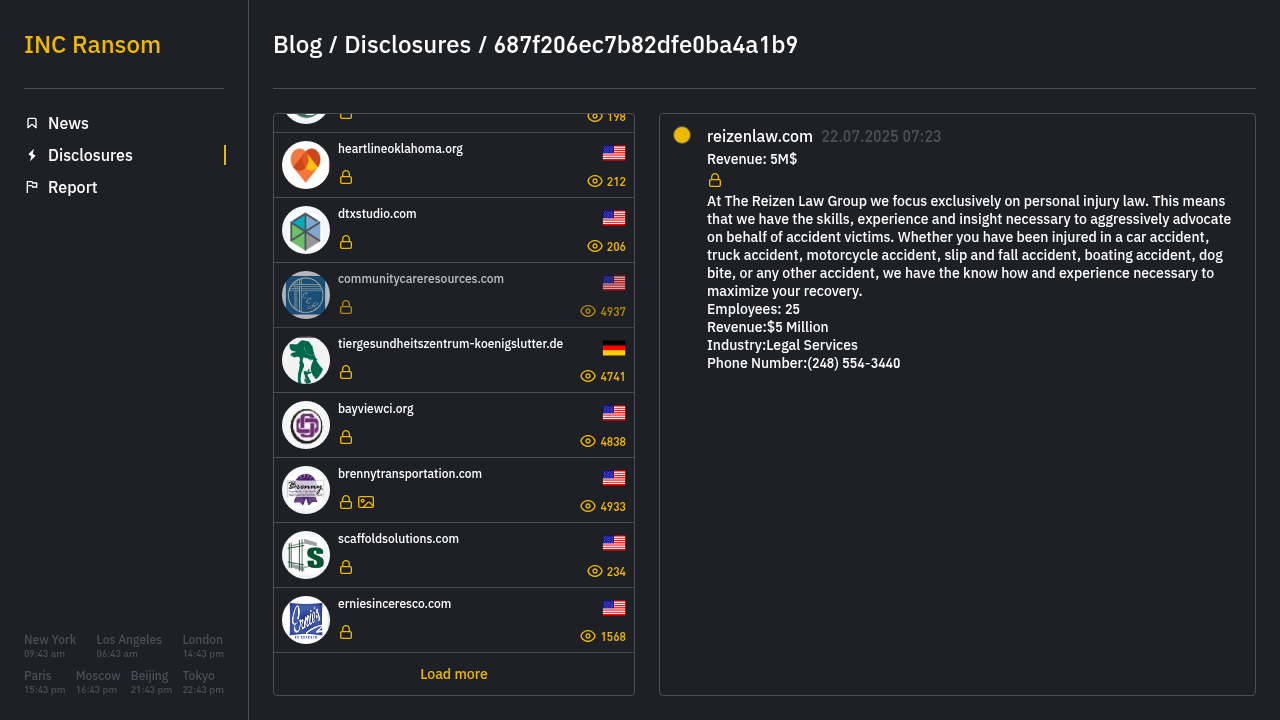Click the US flag next to dtxstudio.com
The height and width of the screenshot is (720, 1280).
(x=614, y=218)
